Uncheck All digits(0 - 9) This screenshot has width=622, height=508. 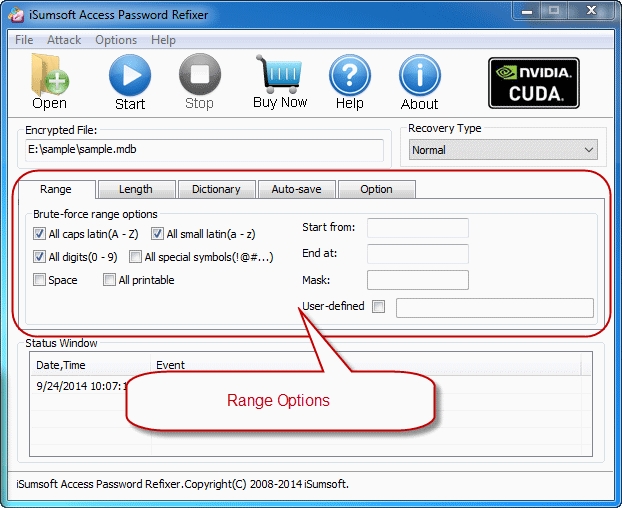tap(39, 257)
